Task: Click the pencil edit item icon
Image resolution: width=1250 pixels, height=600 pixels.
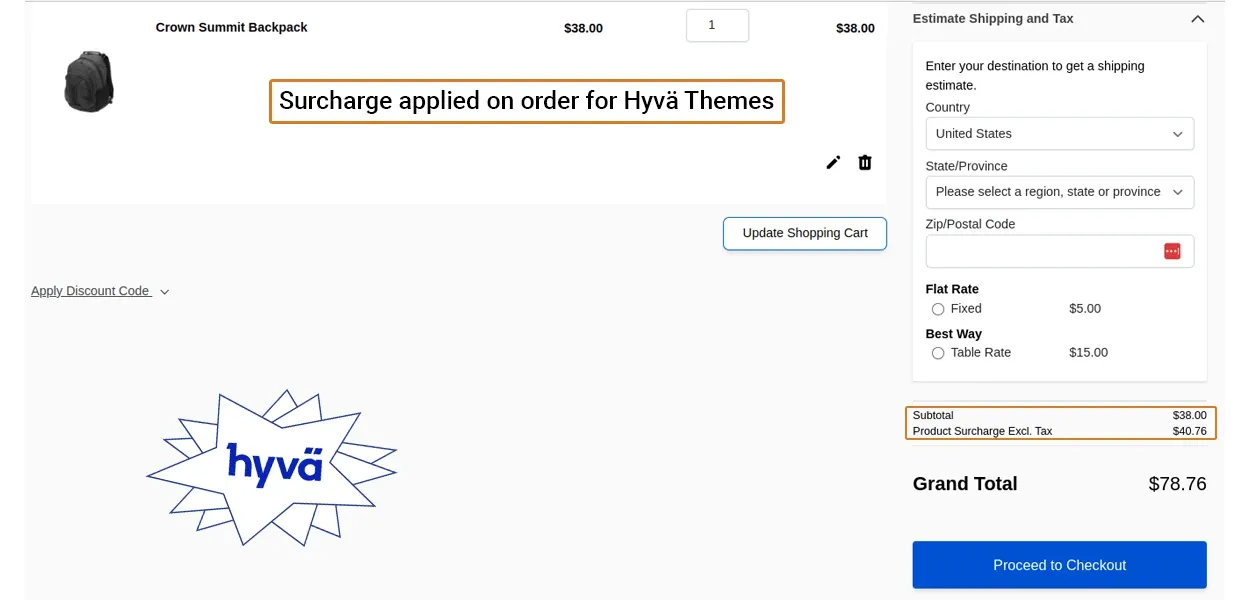Action: click(833, 162)
